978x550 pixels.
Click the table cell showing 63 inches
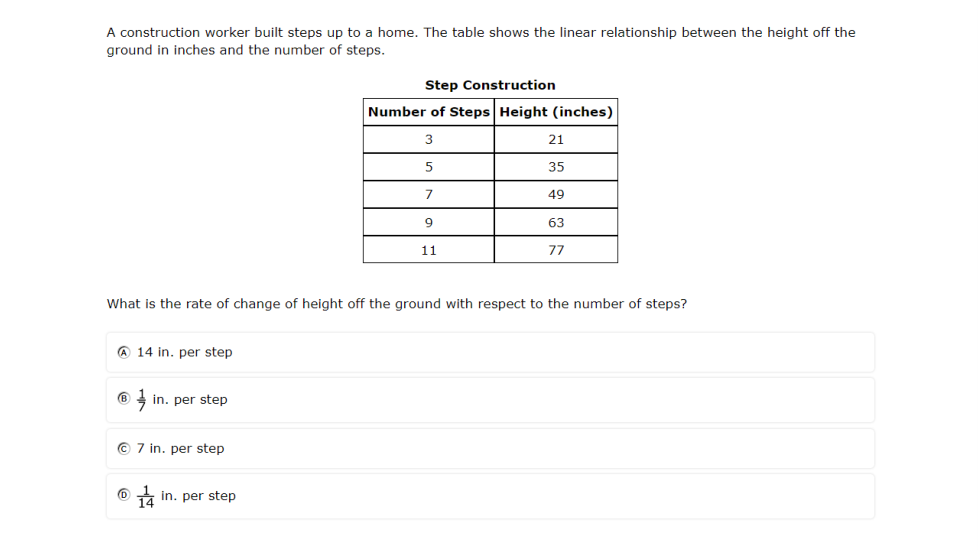[556, 223]
